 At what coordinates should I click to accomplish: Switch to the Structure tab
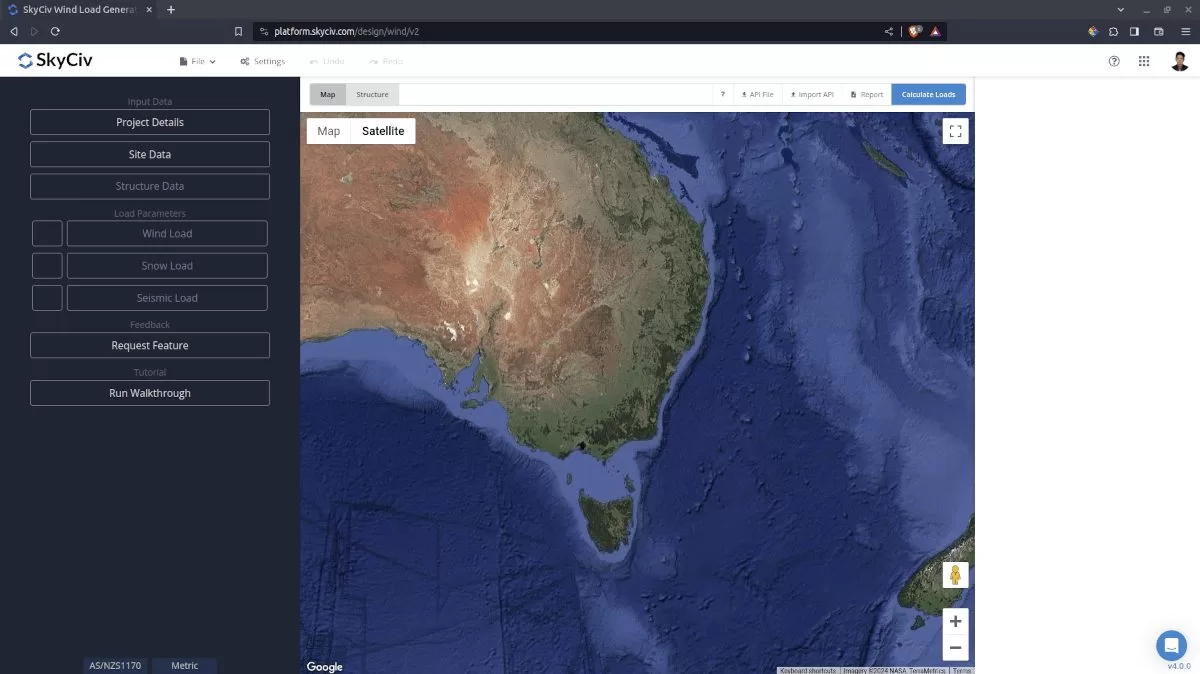pos(372,93)
